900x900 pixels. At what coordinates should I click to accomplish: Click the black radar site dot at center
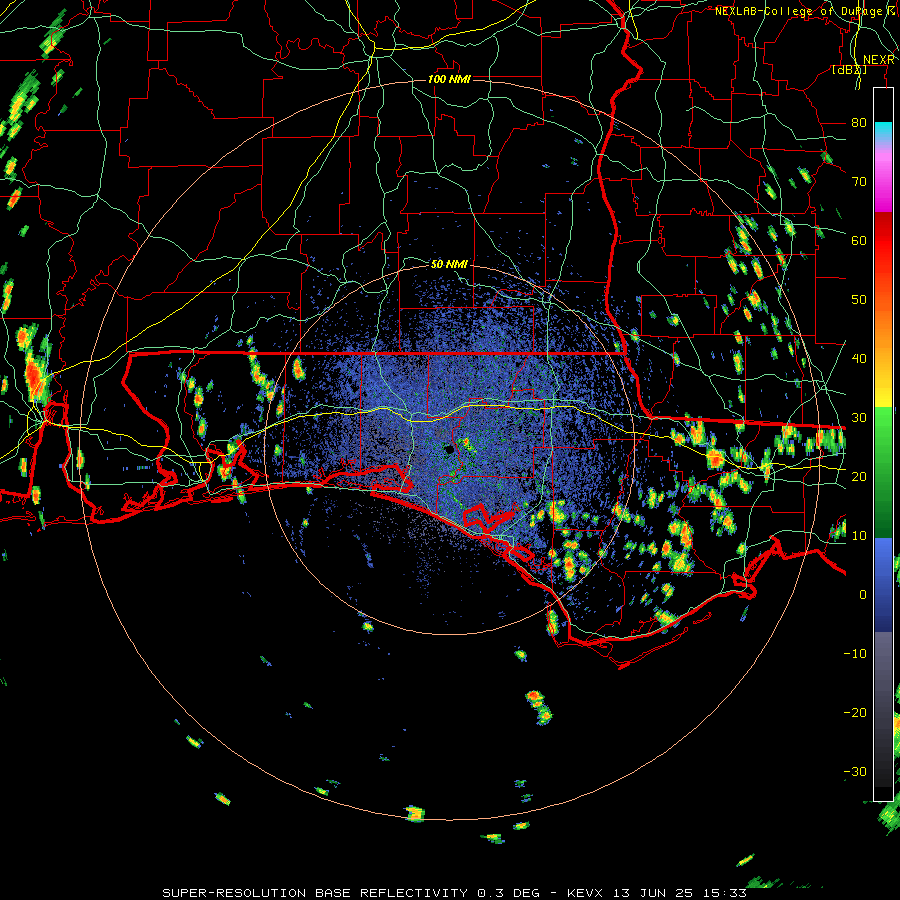point(449,449)
